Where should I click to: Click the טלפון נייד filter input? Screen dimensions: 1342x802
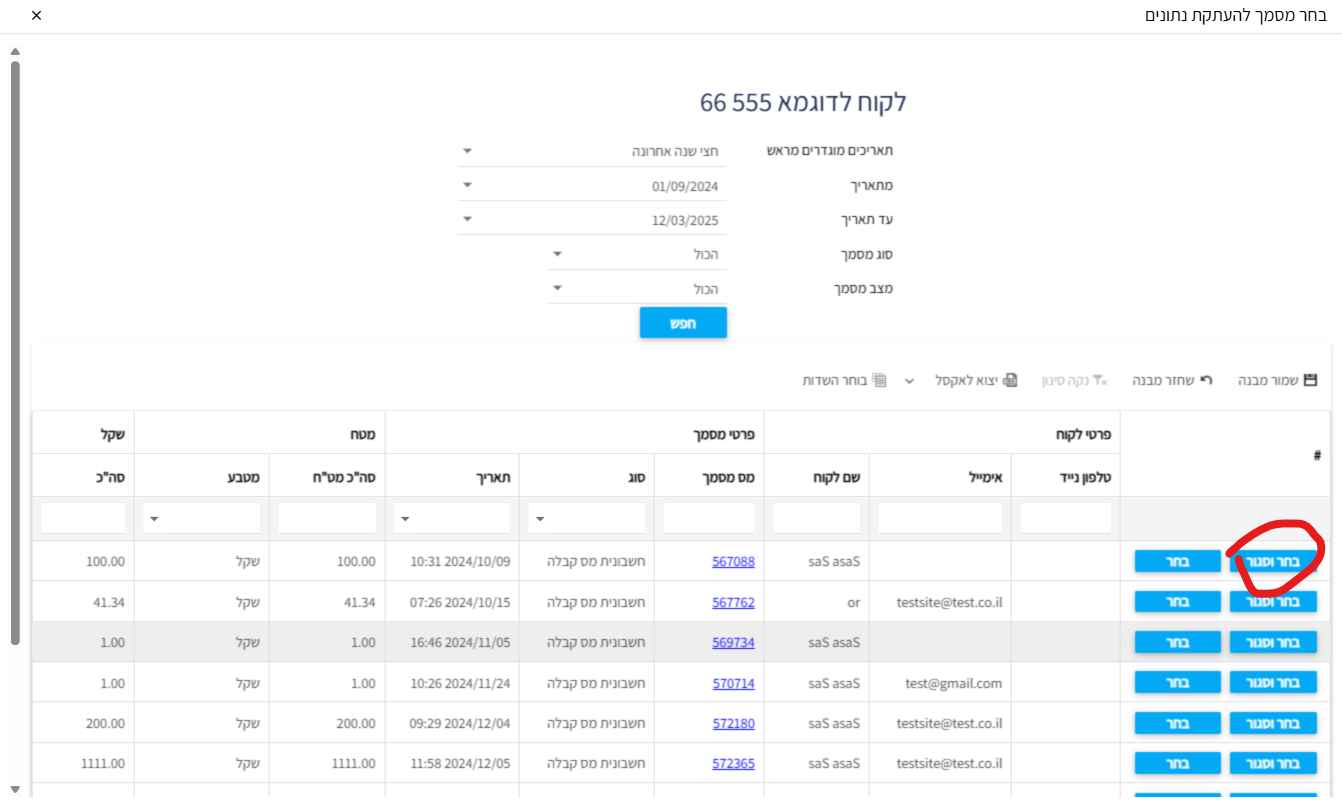[1065, 518]
